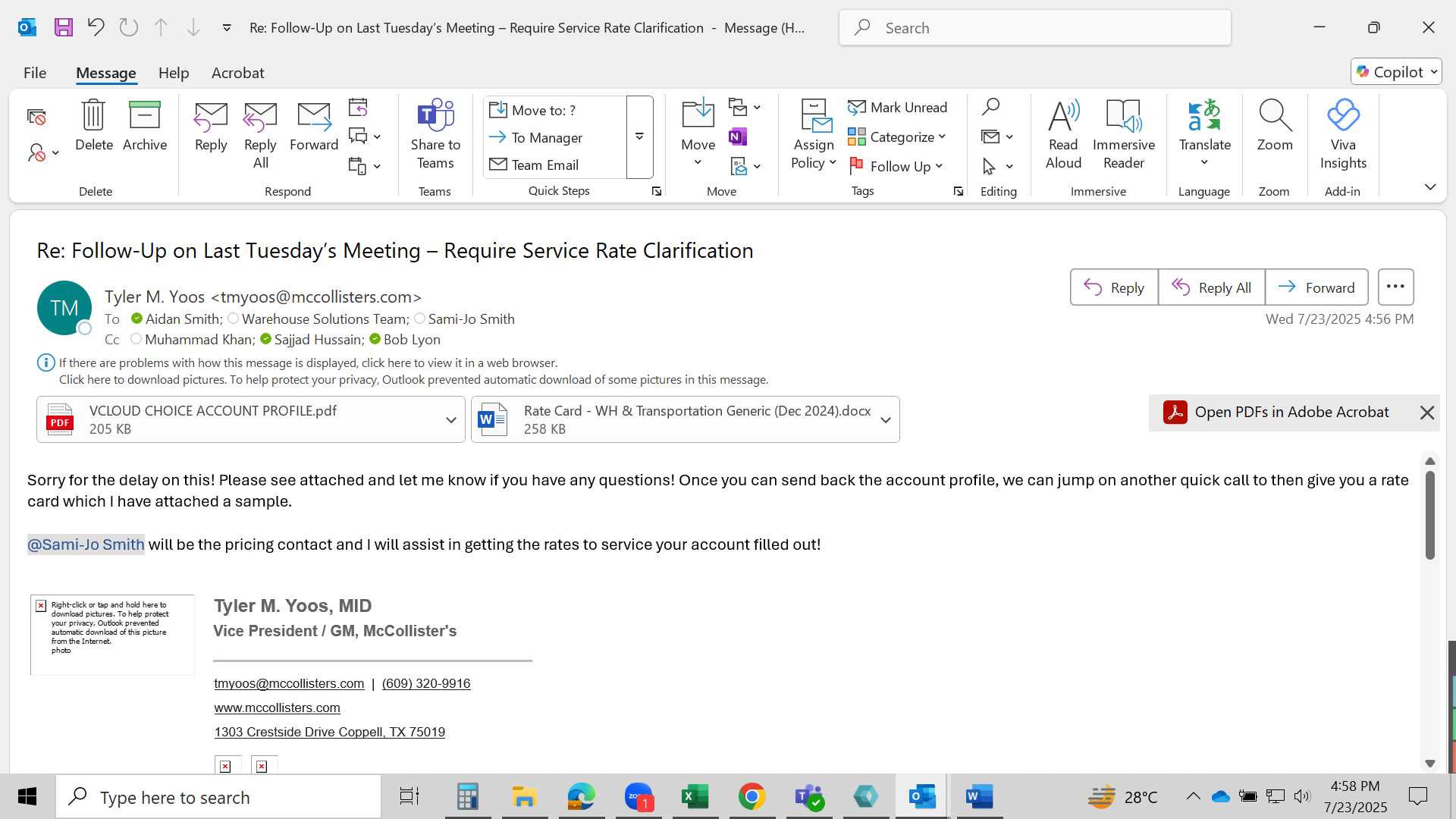Open the Follow Up dropdown
1456x819 pixels.
[896, 166]
